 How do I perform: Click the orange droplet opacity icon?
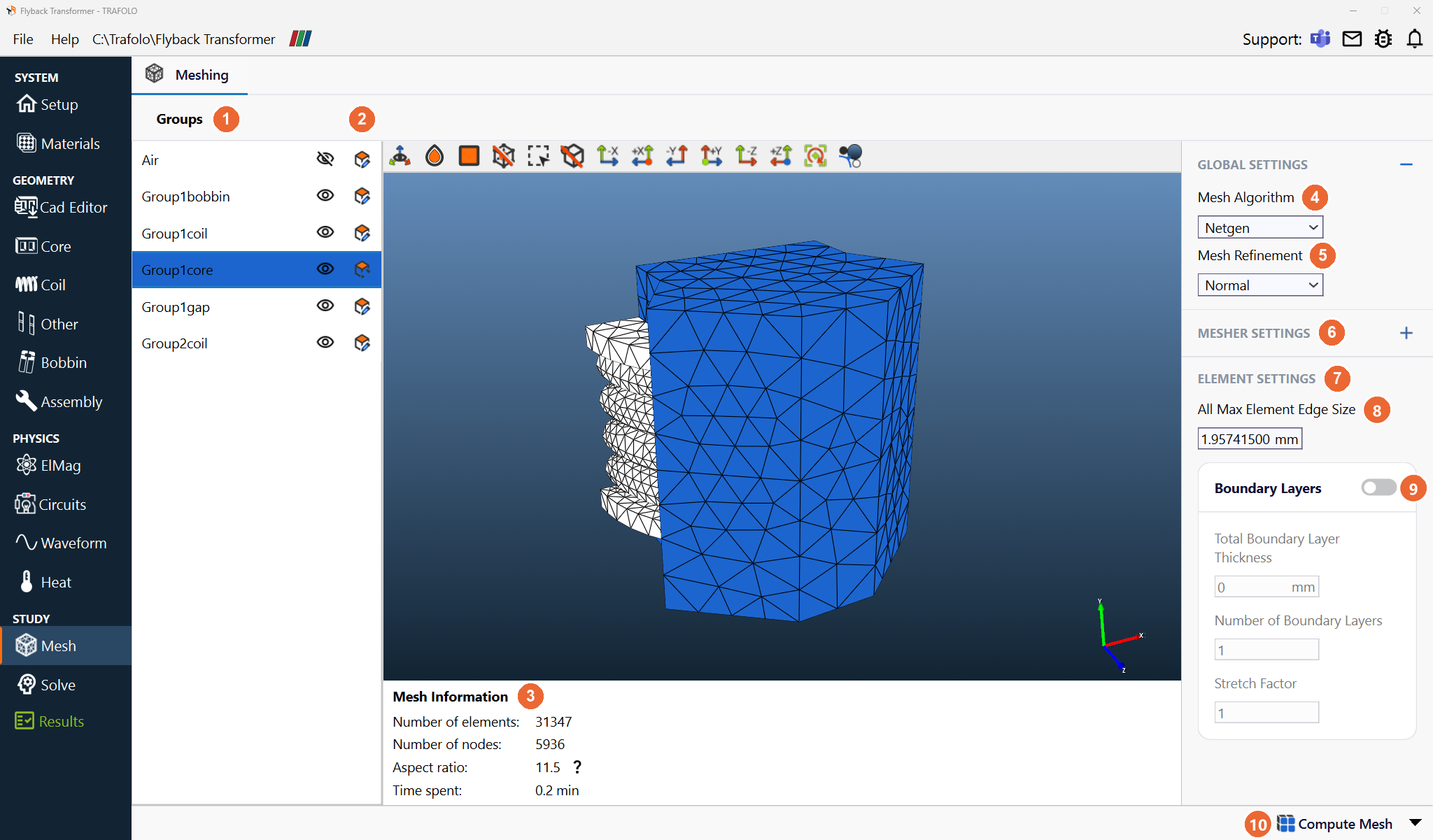click(x=435, y=155)
